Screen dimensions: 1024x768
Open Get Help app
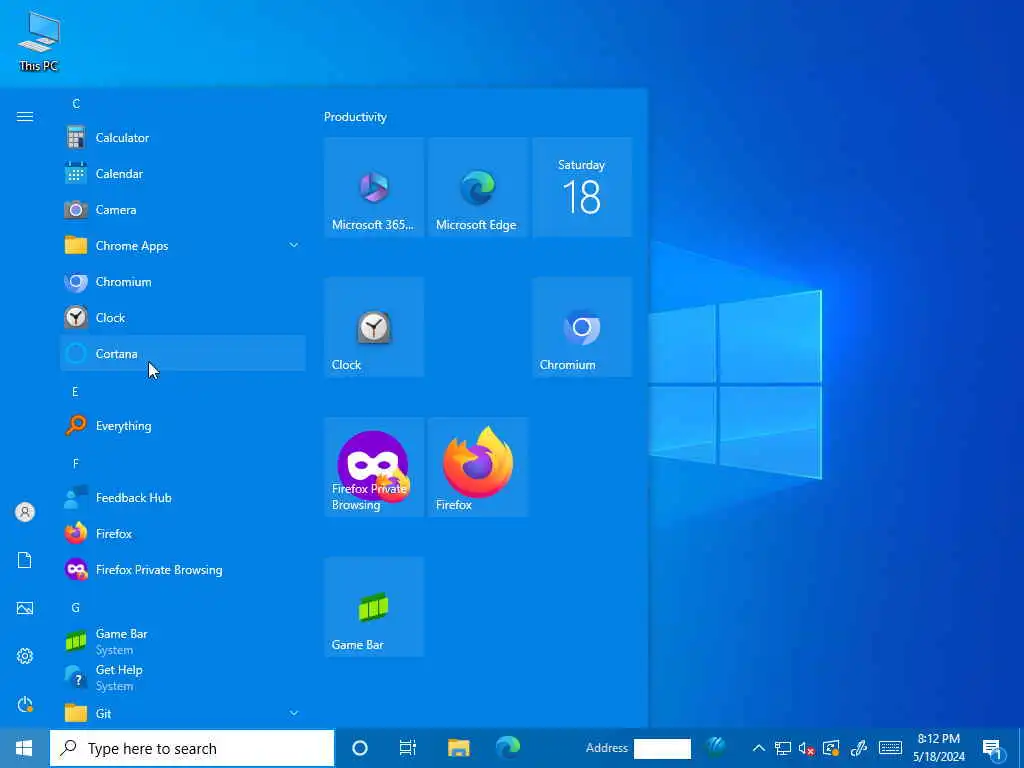coord(183,677)
